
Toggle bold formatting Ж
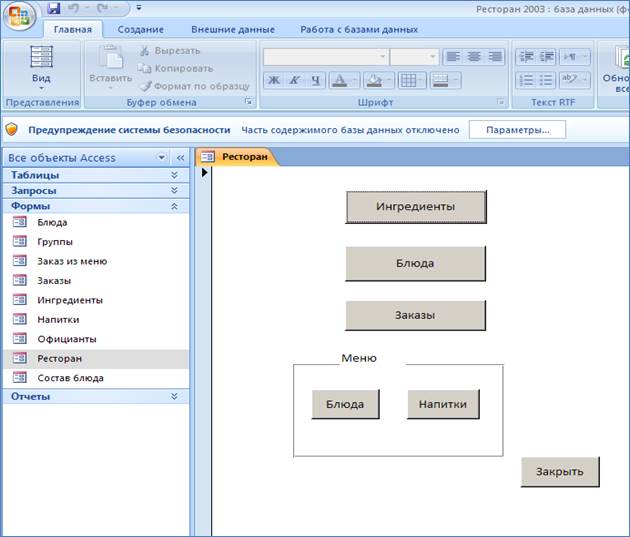click(274, 81)
